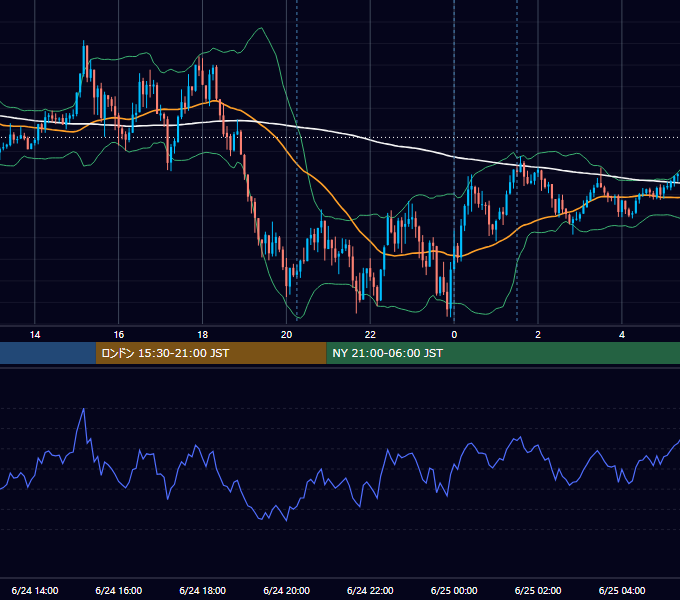
Task: Click the 6/25 04:00 date label
Action: click(x=622, y=590)
